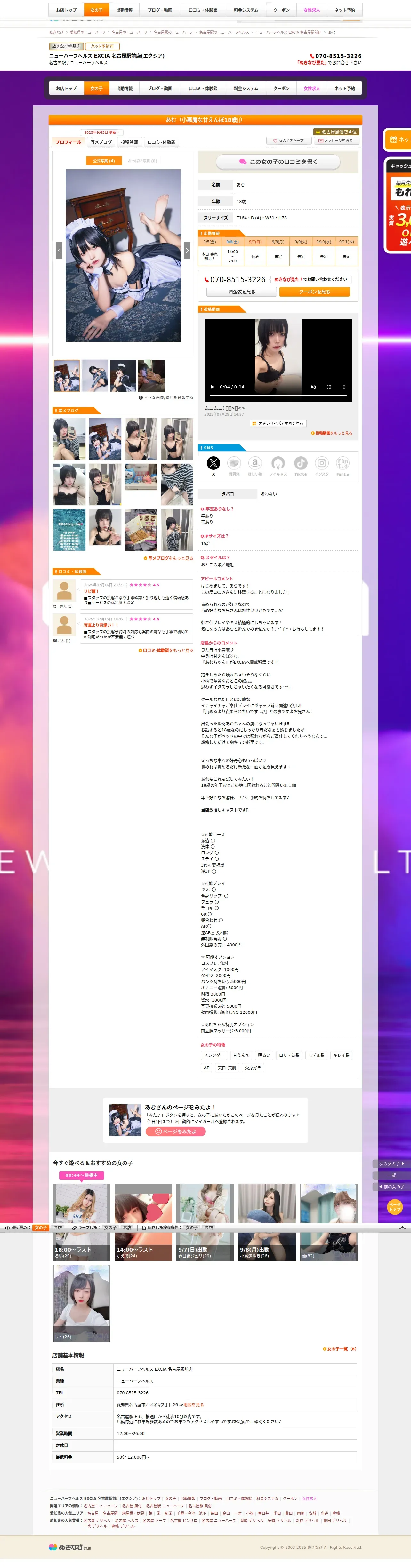Play the posted video

[213, 387]
